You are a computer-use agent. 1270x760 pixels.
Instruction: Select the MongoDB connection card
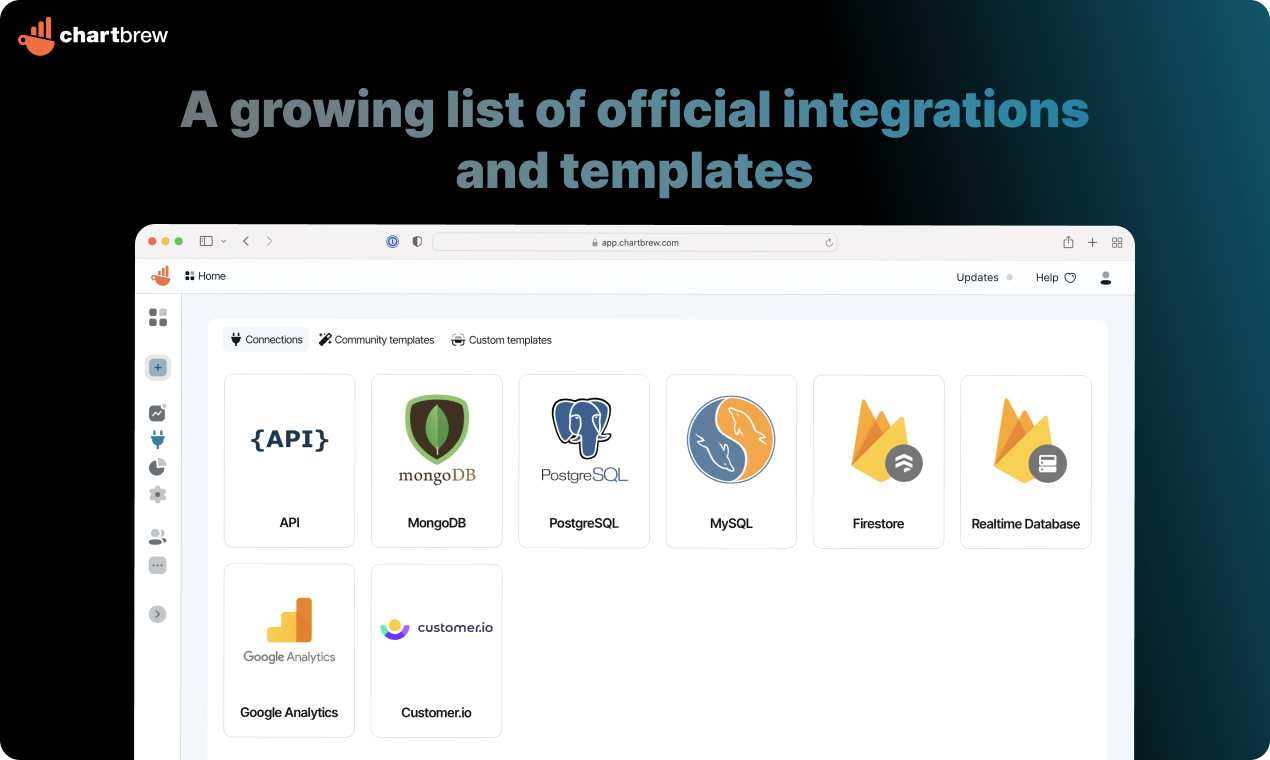(437, 461)
